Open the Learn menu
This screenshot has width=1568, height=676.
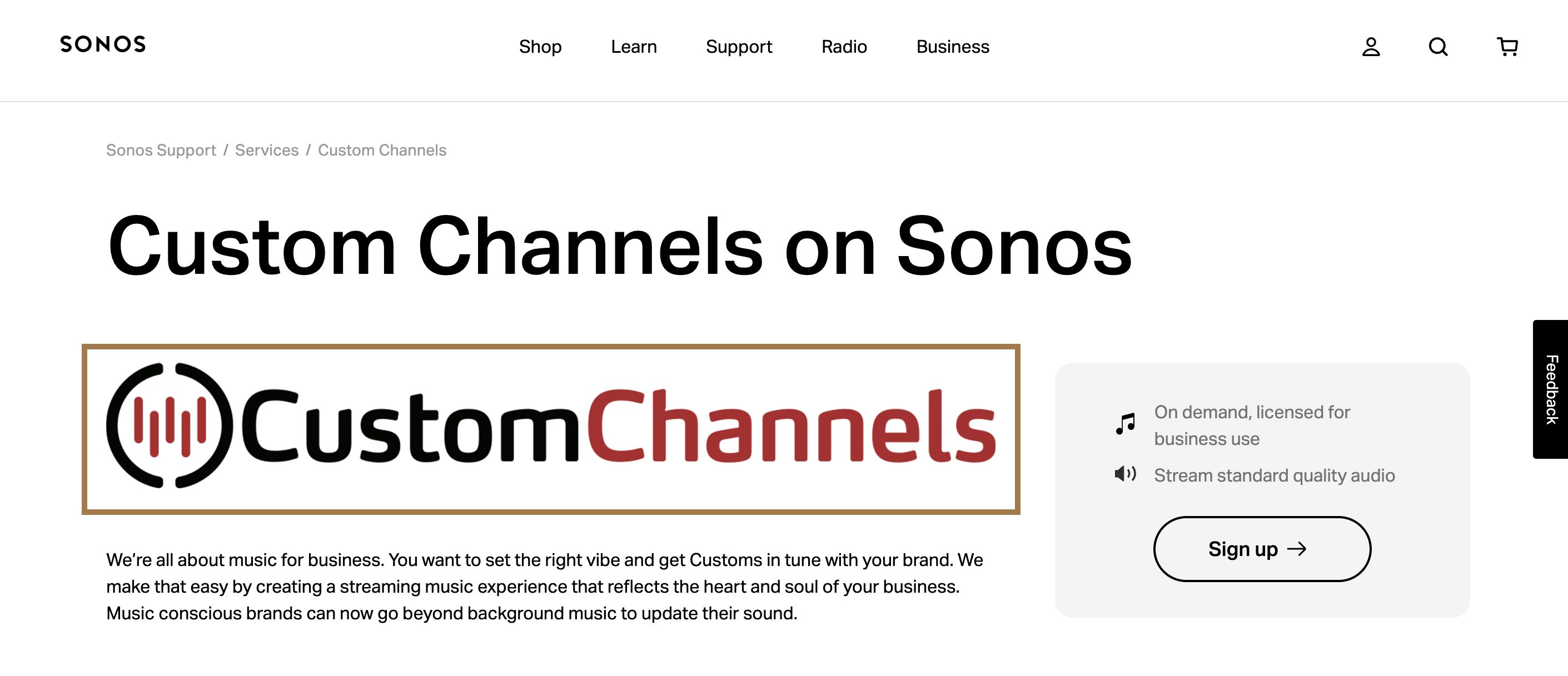point(634,47)
